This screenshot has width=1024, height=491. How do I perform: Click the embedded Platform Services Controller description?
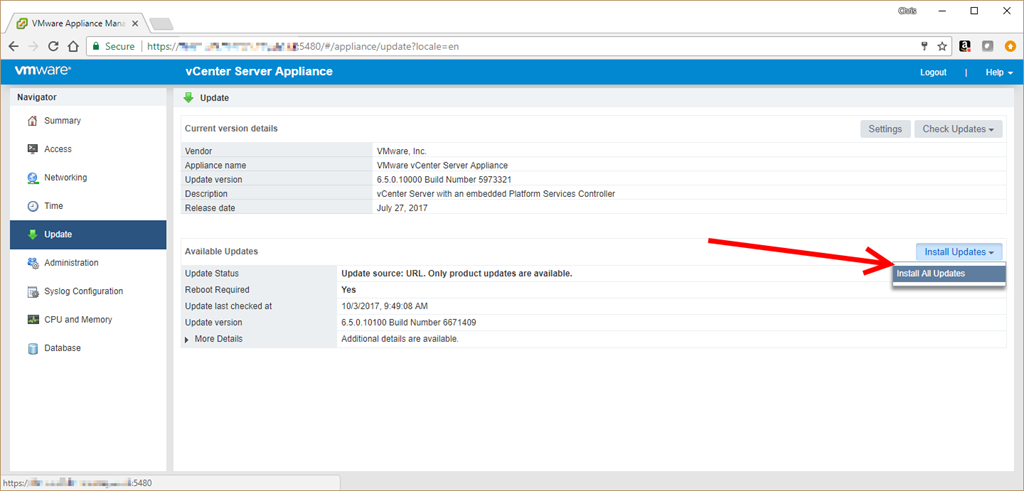click(496, 194)
